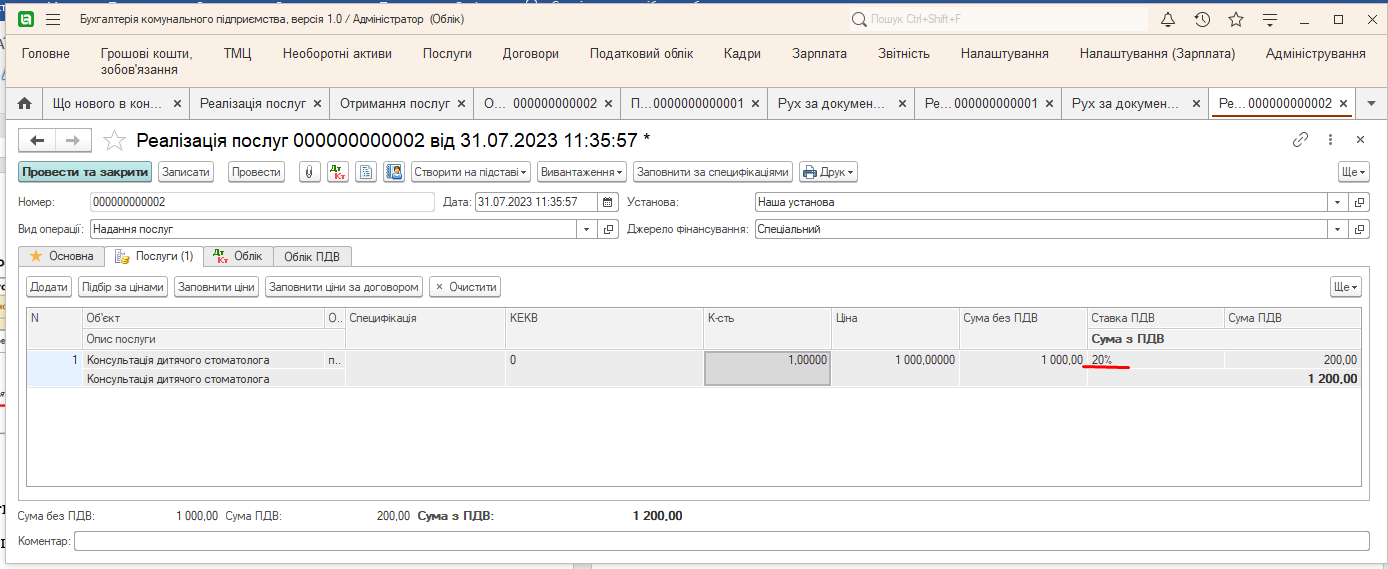Click Заповнити ціни за договором button

click(x=343, y=287)
